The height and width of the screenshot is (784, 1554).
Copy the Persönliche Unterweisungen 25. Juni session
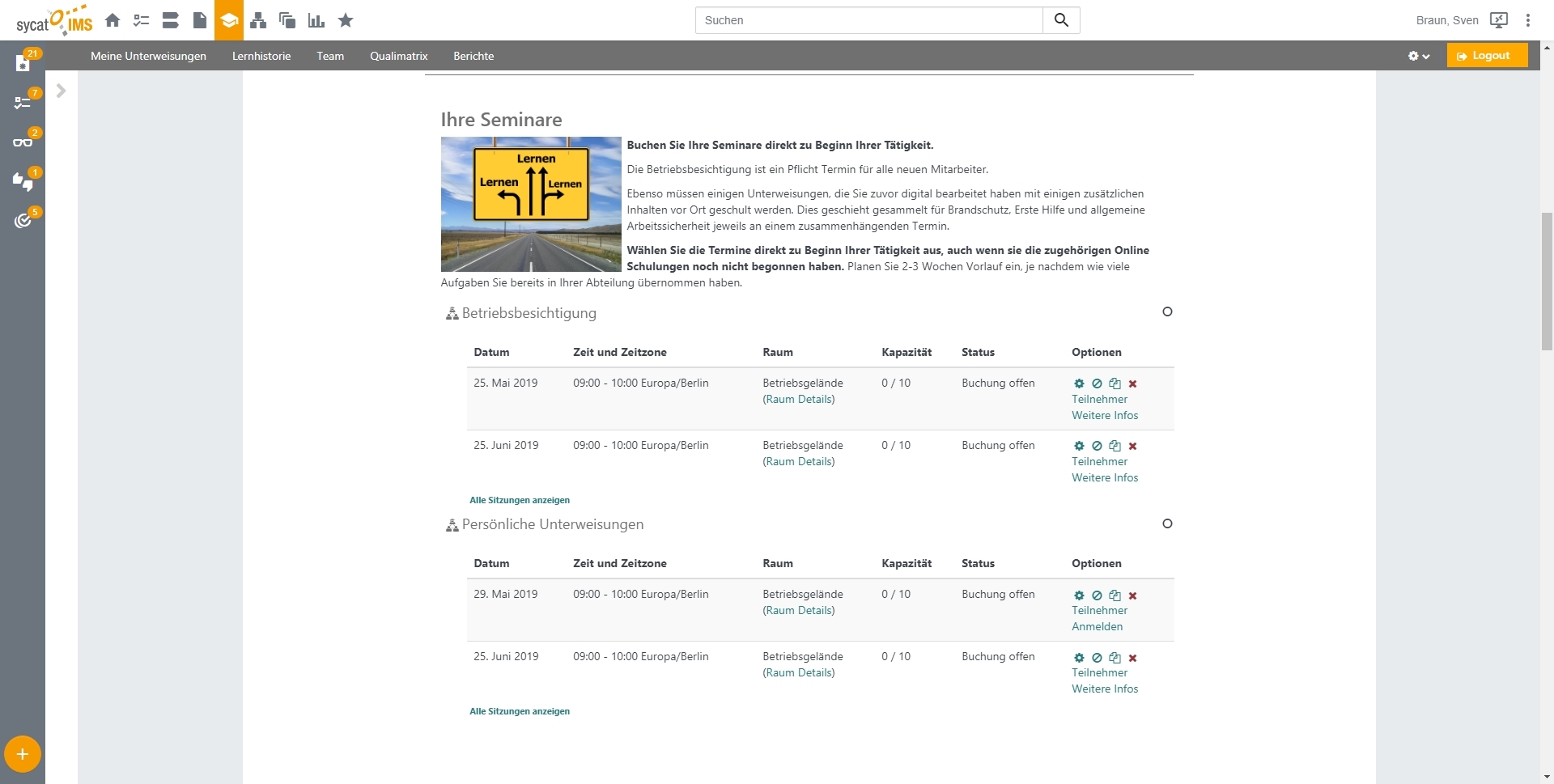pyautogui.click(x=1115, y=658)
